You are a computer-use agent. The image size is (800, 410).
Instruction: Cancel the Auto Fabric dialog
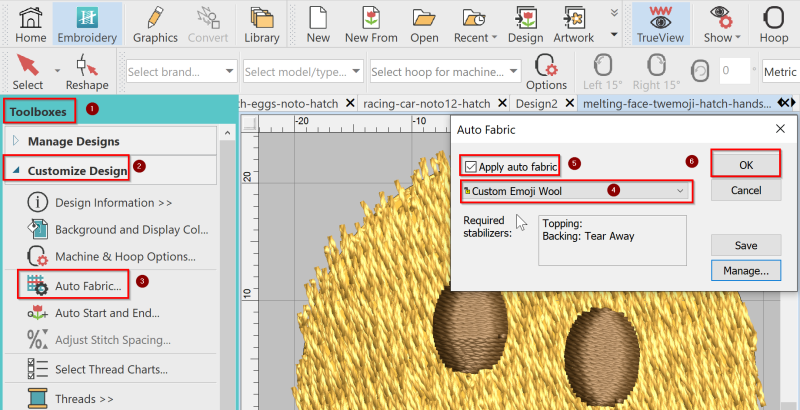[x=745, y=190]
